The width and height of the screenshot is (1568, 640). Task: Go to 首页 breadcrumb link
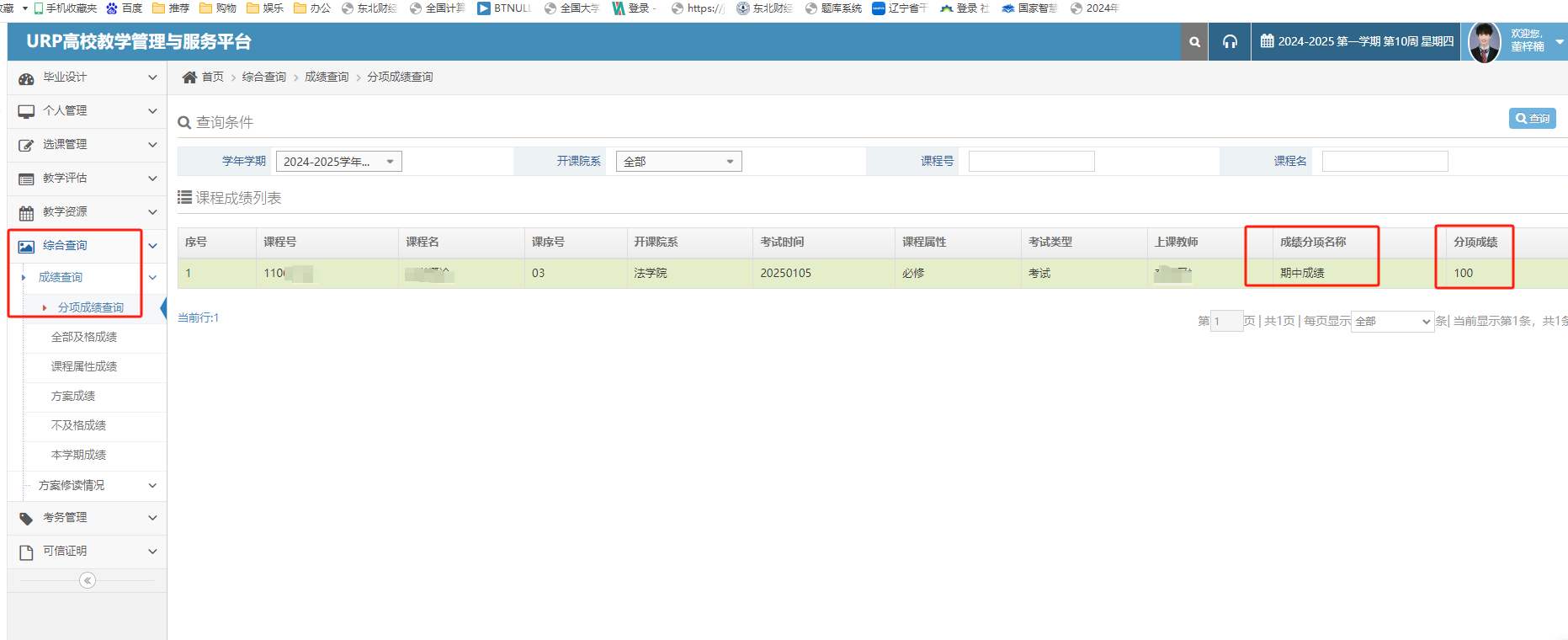213,77
